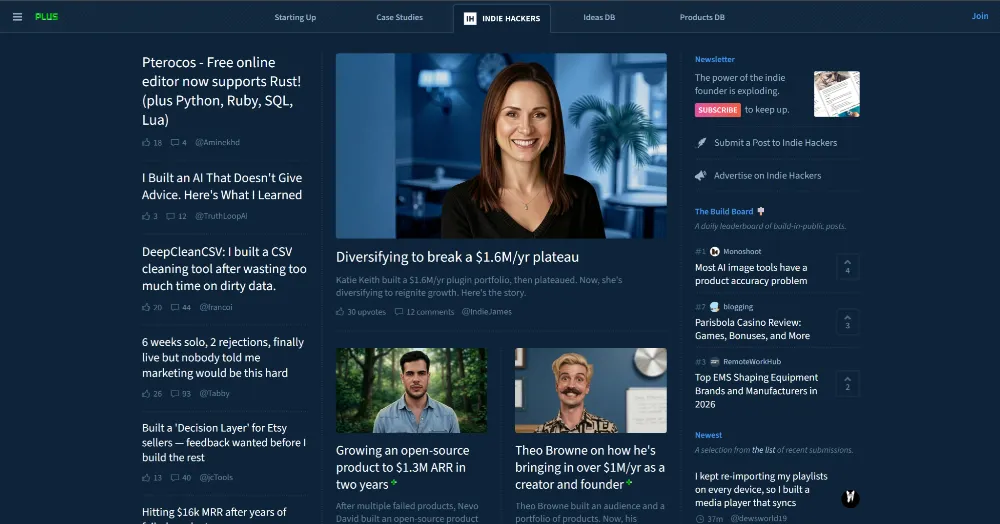1000x524 pixels.
Task: Open 'Top EMS Shaping Equipment Brands' post title
Action: 756,391
